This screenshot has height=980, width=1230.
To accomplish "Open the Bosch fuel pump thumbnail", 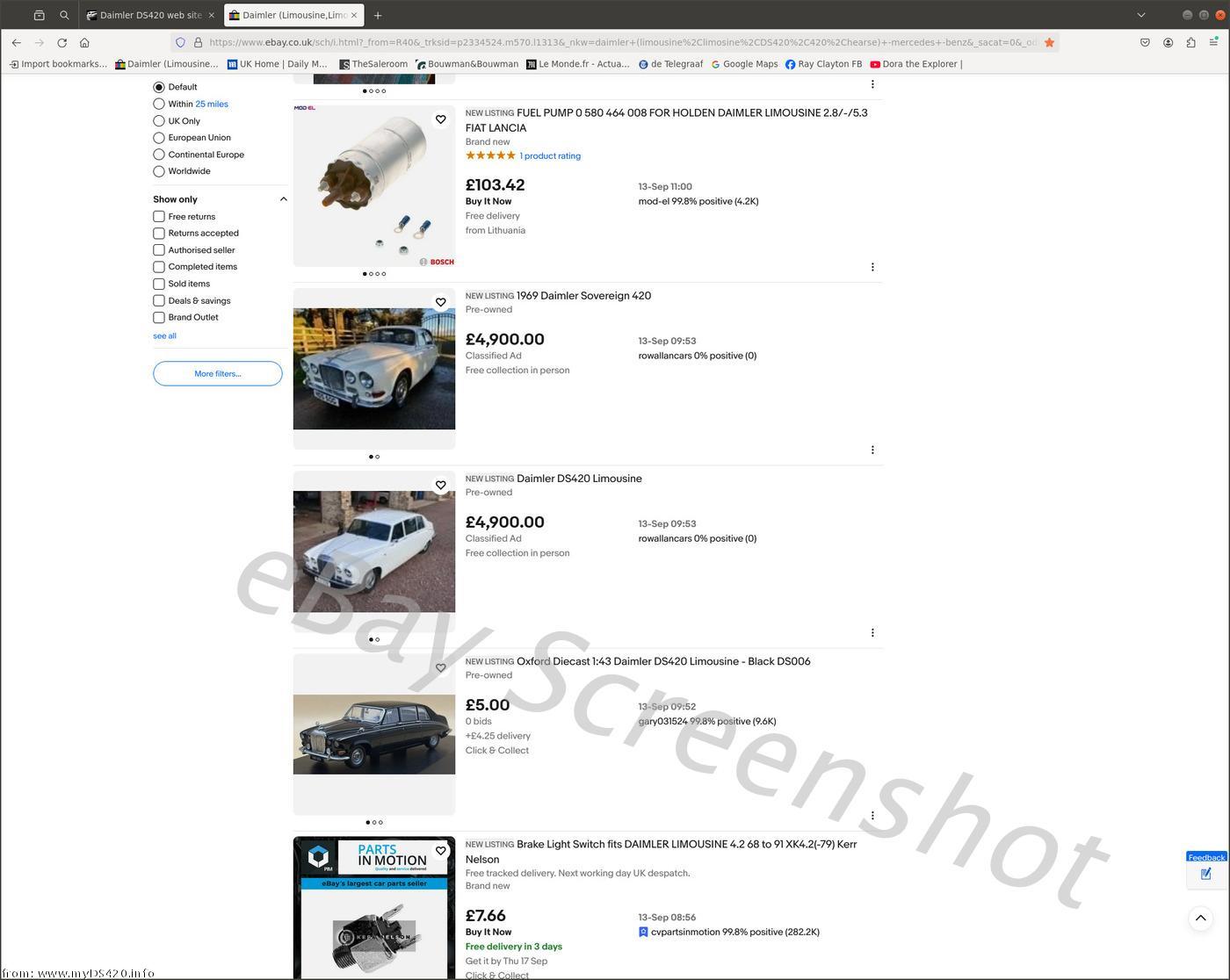I will (374, 186).
